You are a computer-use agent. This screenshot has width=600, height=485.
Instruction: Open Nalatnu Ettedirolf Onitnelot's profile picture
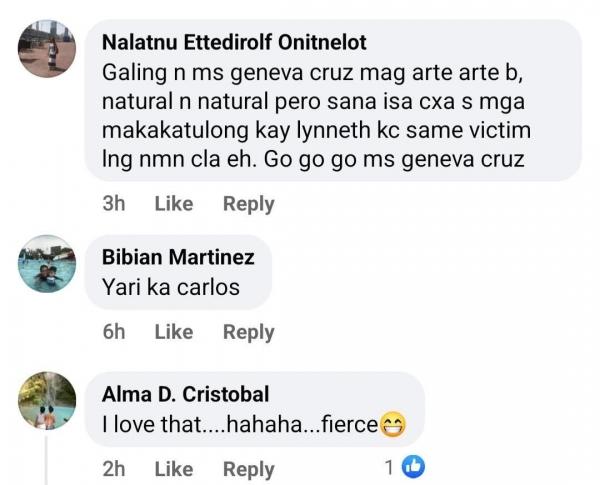(47, 49)
